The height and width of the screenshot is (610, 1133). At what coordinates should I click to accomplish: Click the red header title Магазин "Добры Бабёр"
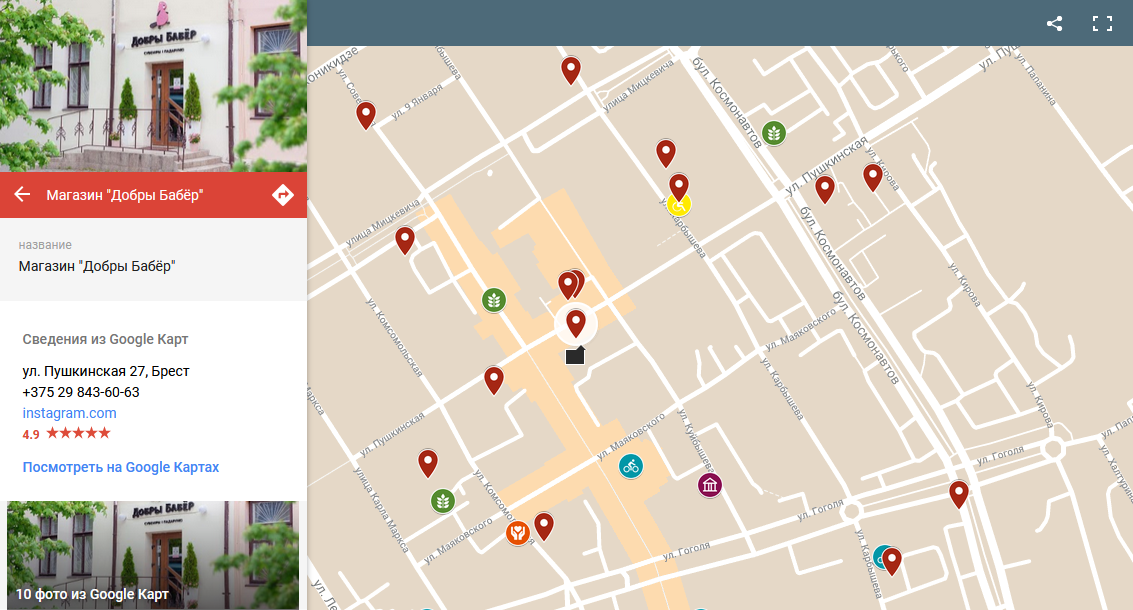pyautogui.click(x=124, y=194)
